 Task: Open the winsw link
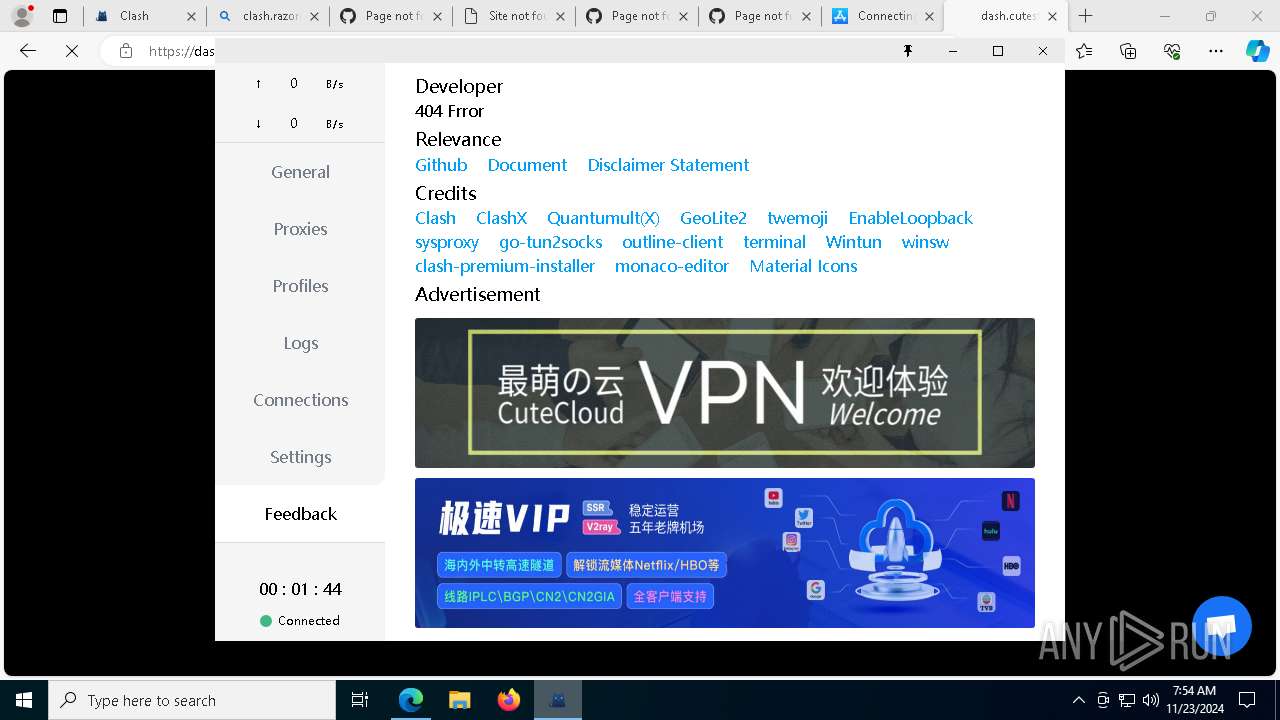[925, 242]
